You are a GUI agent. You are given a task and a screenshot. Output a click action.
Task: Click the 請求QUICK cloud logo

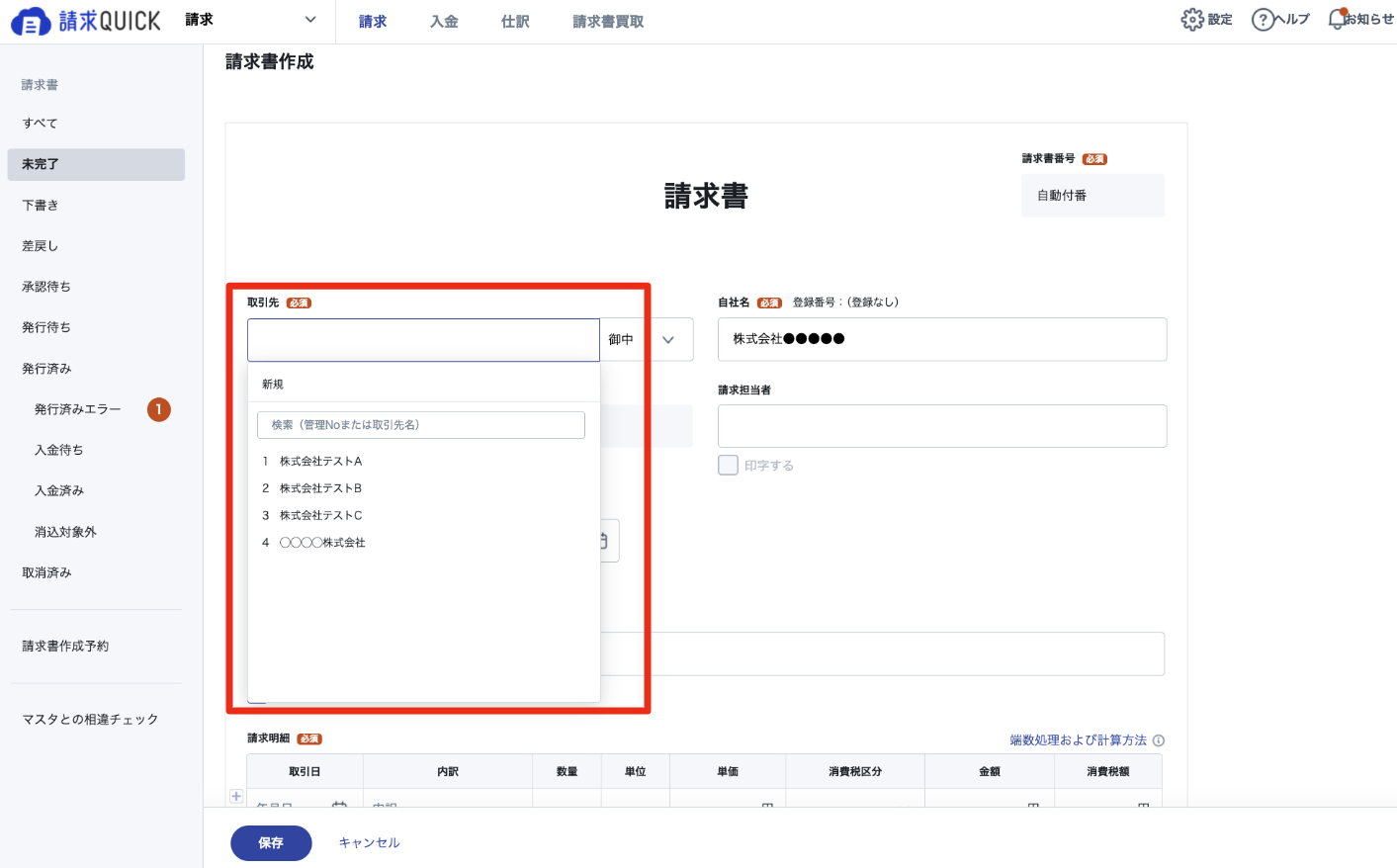pos(30,21)
